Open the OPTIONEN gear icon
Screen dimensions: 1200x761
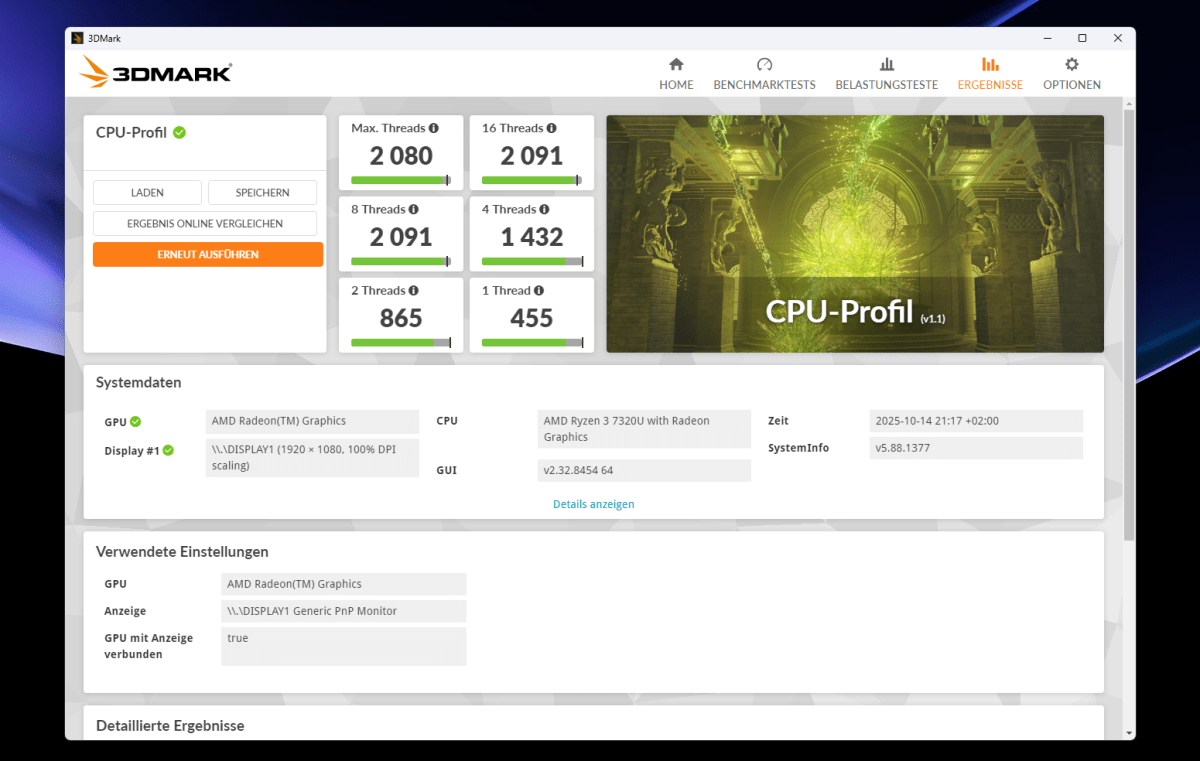click(x=1071, y=62)
